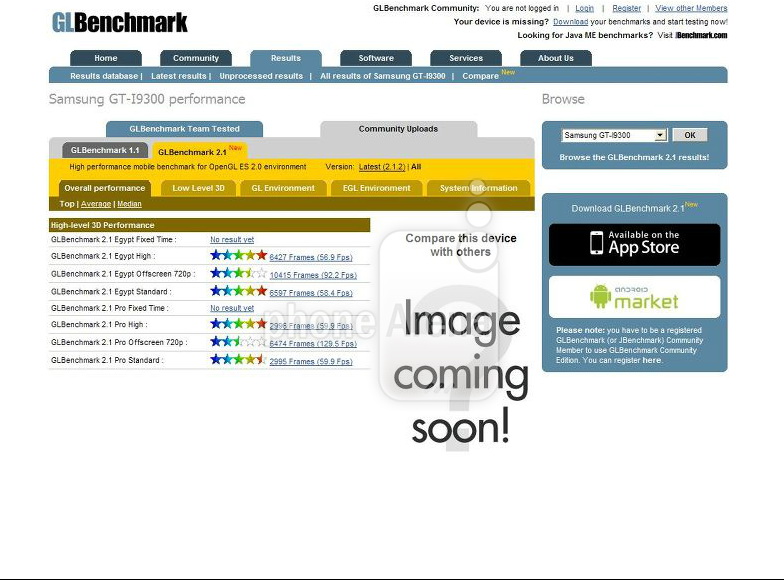
Task: Click the Pro Standard star rating
Action: coord(238,359)
